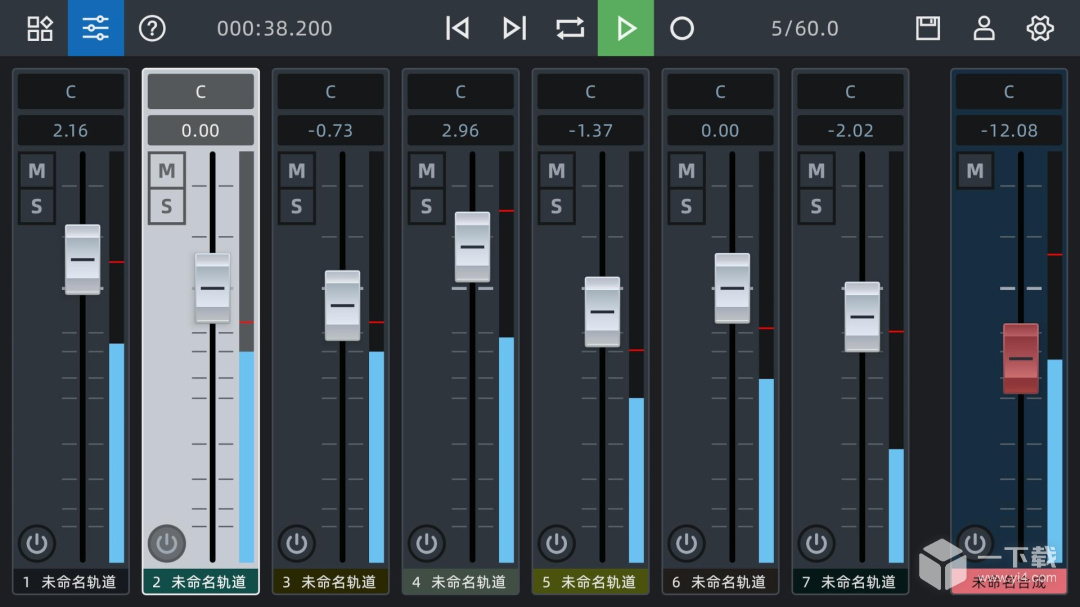
Task: Mute track 3
Action: 297,170
